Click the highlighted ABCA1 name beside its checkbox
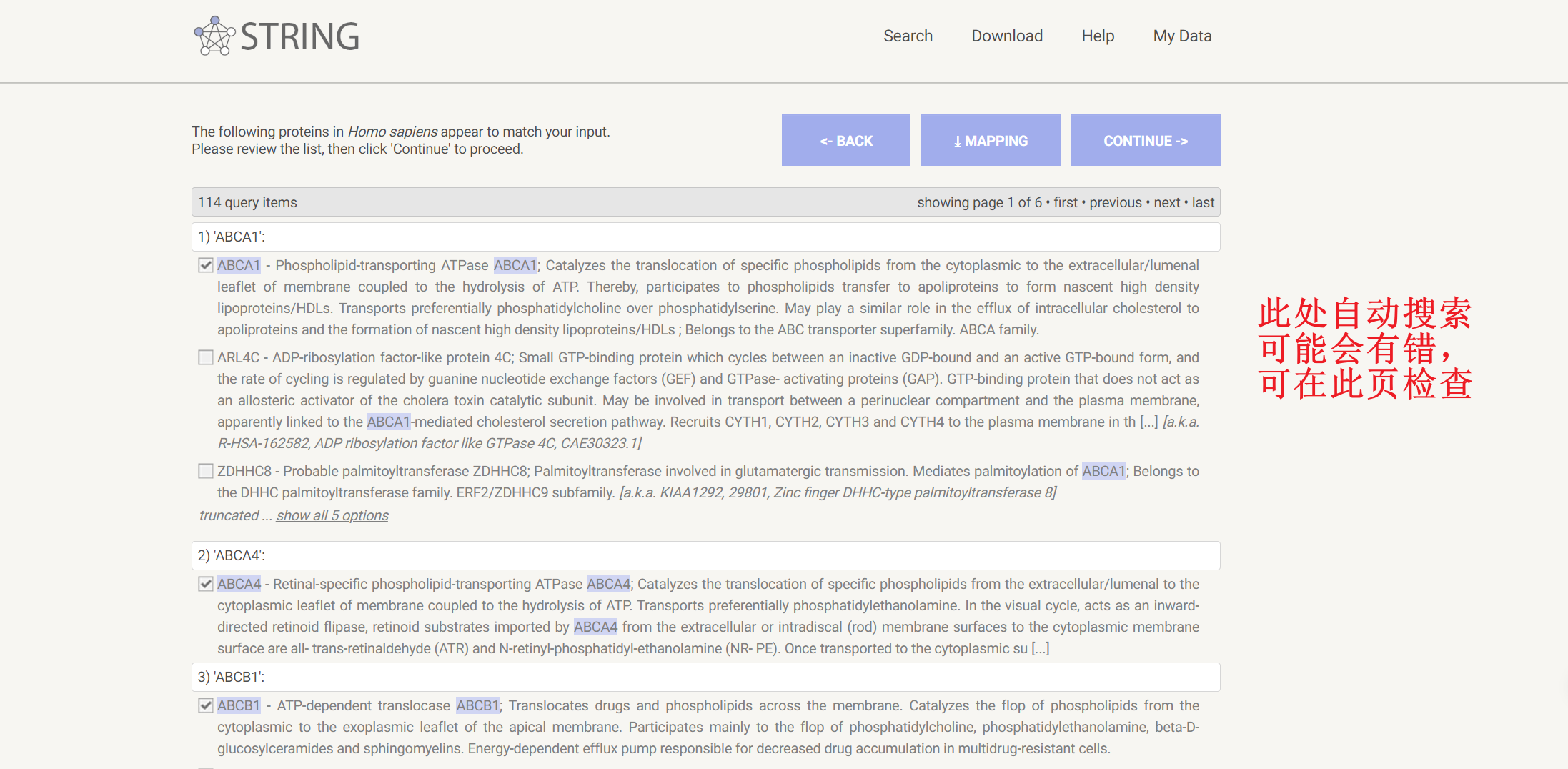 click(239, 265)
